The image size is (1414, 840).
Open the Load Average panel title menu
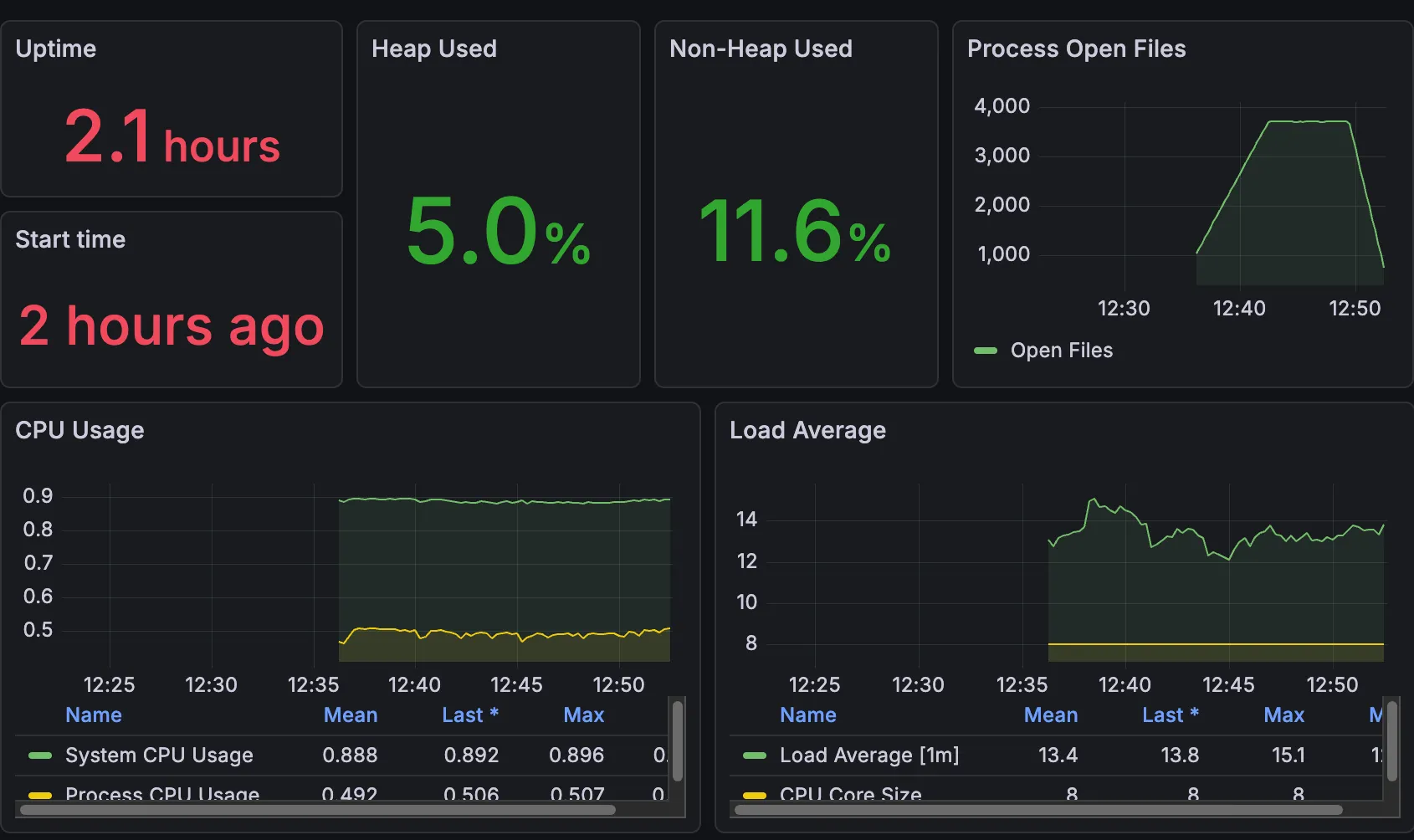[807, 430]
